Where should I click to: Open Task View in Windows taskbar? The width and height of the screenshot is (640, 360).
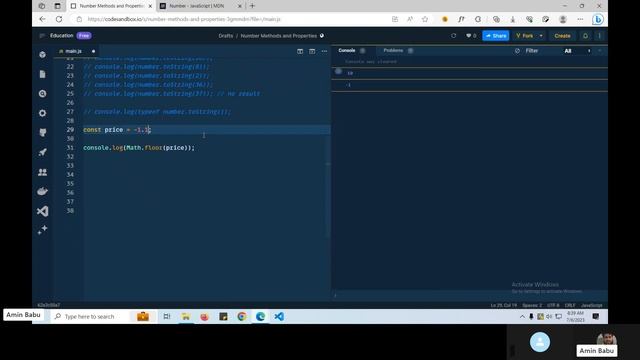tap(167, 316)
